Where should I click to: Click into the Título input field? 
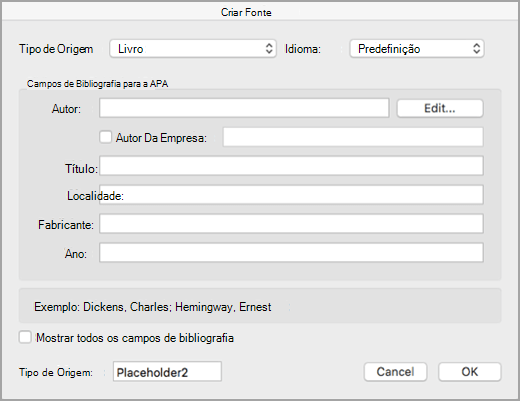[291, 166]
